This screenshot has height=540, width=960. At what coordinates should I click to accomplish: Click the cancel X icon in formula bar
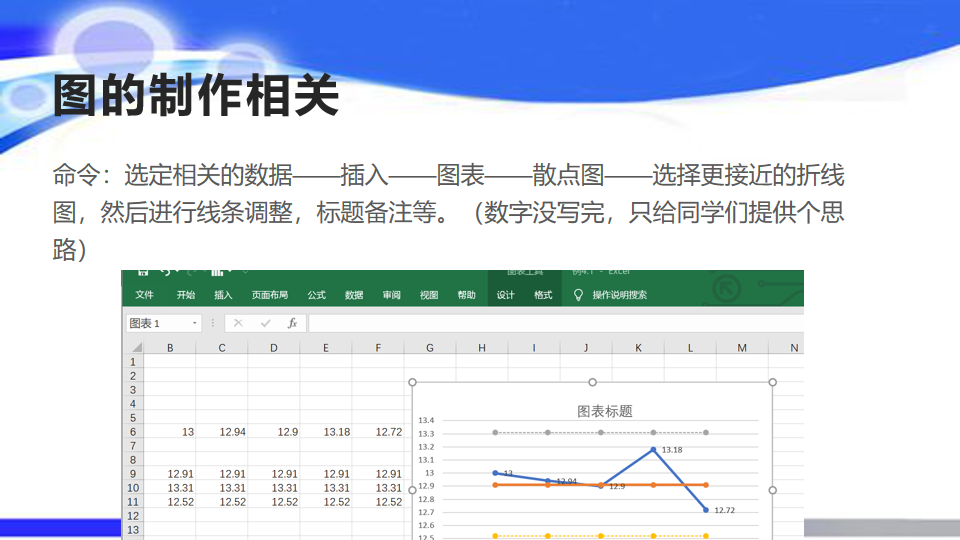(238, 323)
